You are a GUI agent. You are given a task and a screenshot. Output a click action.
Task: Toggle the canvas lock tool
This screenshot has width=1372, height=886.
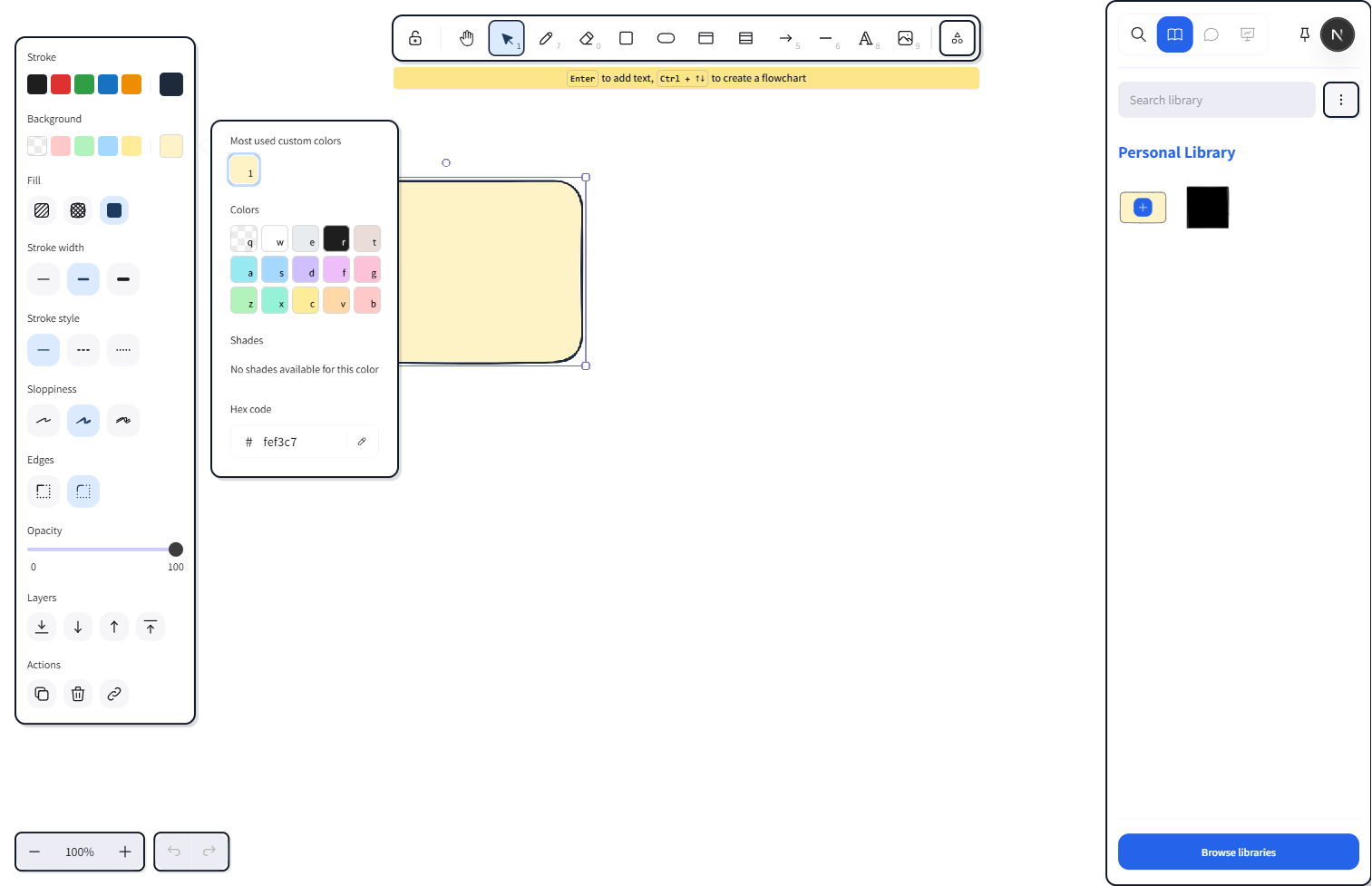point(415,38)
